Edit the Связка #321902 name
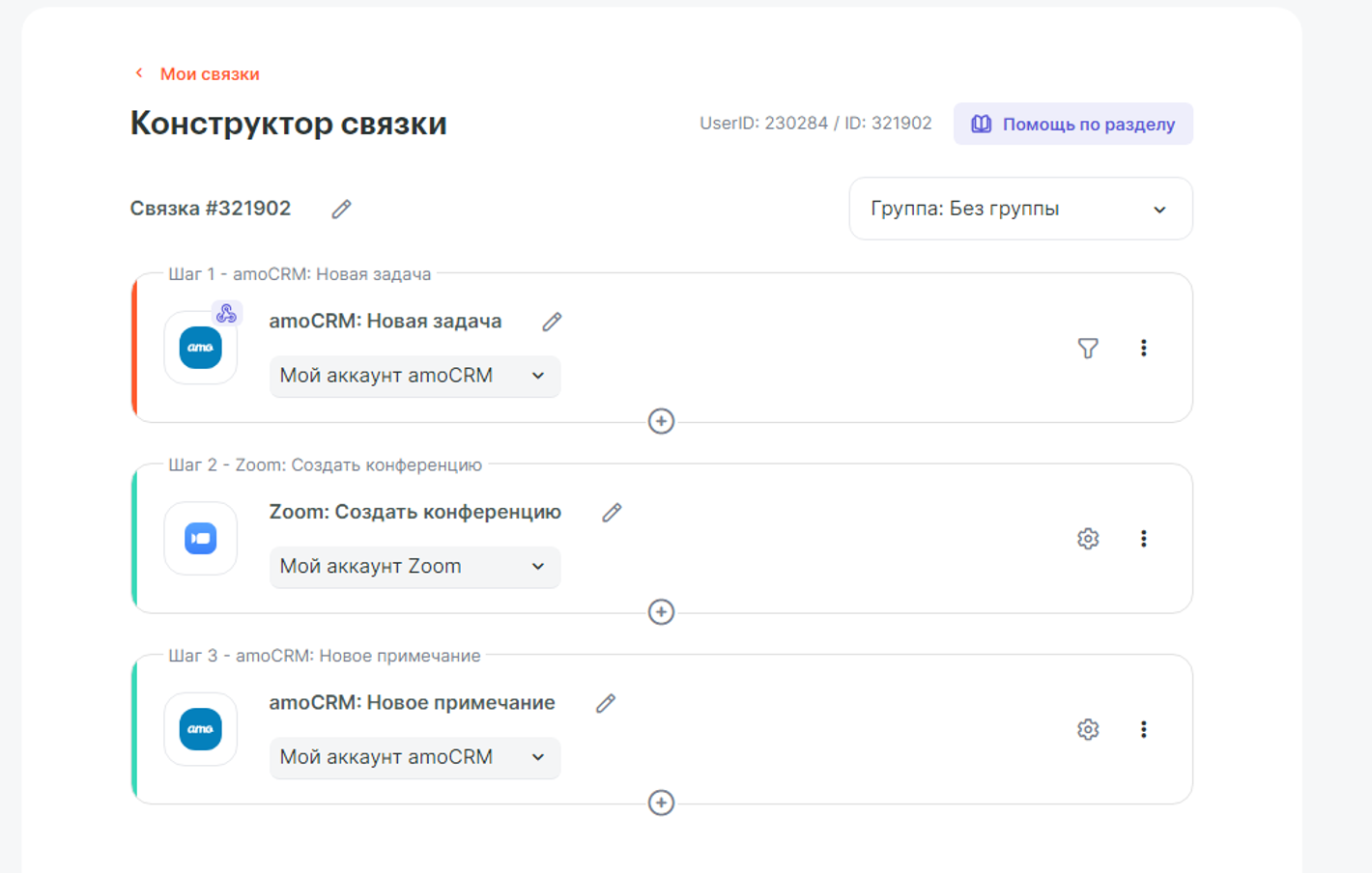 coord(341,210)
